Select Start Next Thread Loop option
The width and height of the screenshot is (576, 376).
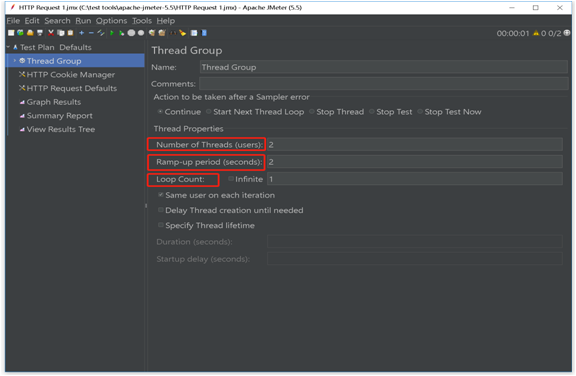[209, 111]
